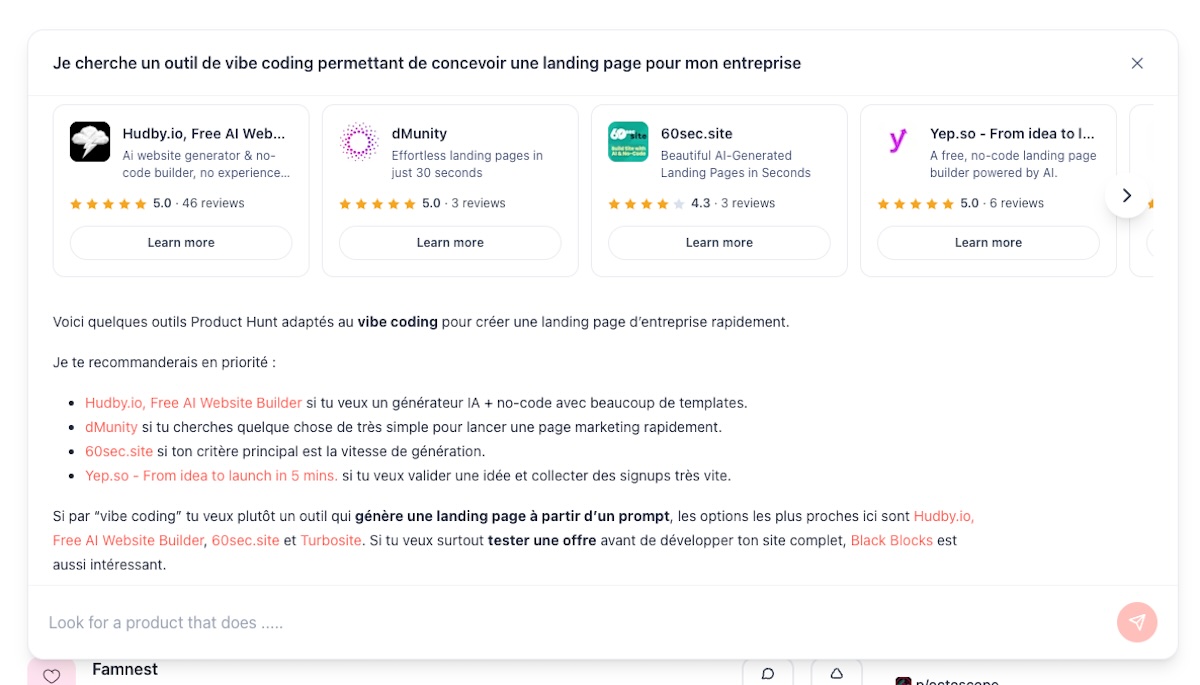Open the Turbosite link in the paragraph
Screen dimensions: 1200x685
point(331,540)
